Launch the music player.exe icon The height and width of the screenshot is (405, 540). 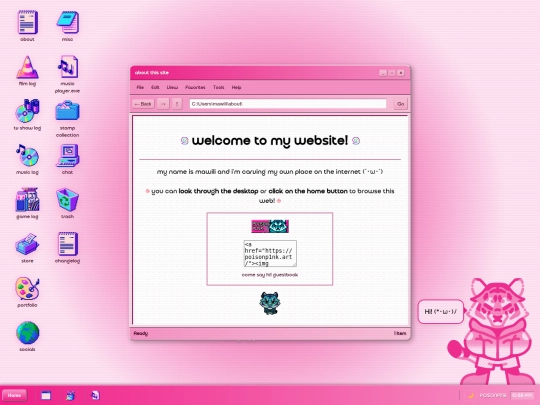68,67
